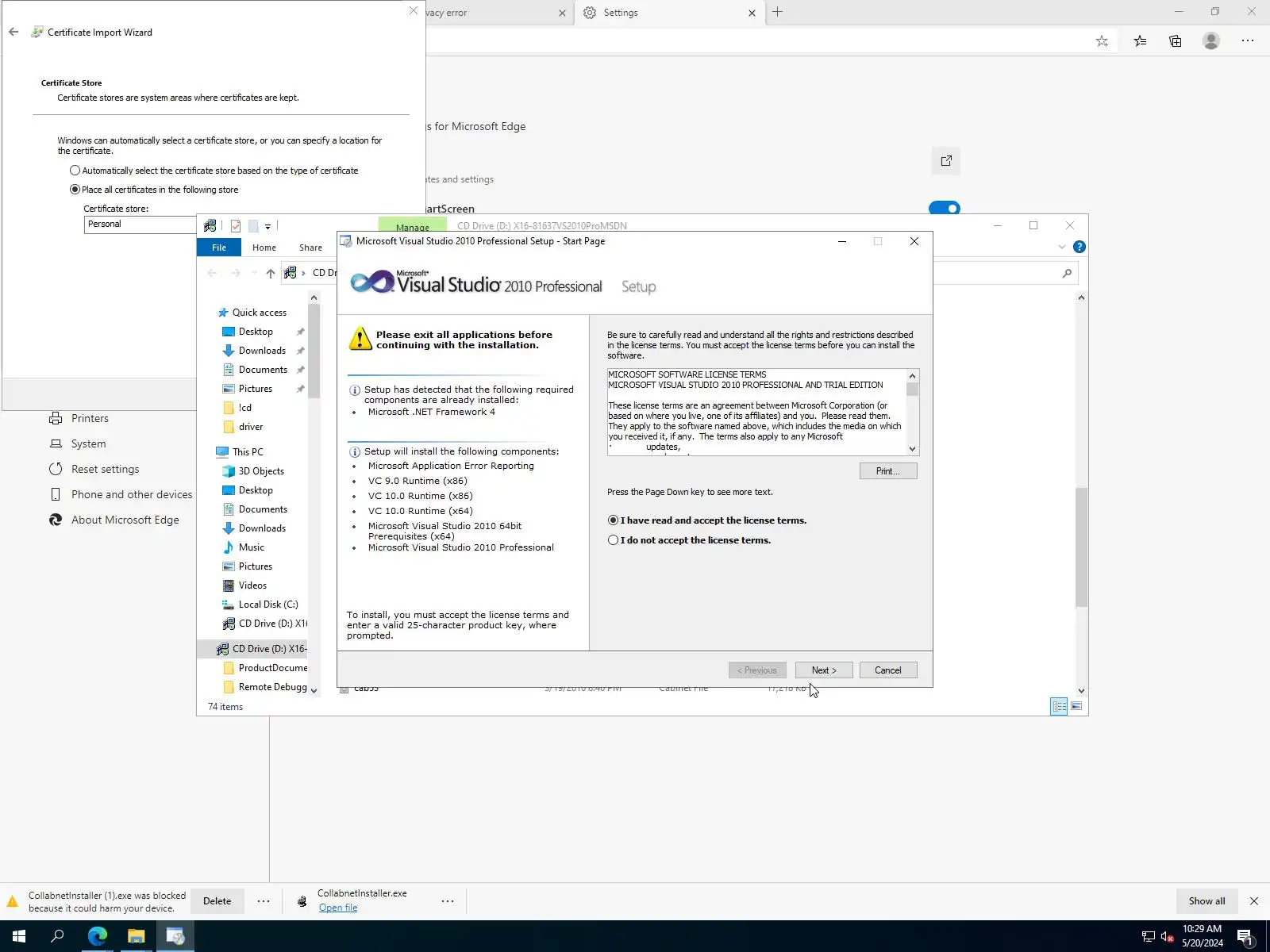The width and height of the screenshot is (1270, 952).
Task: Click the File Explorer search magnifier icon
Action: click(x=1067, y=273)
